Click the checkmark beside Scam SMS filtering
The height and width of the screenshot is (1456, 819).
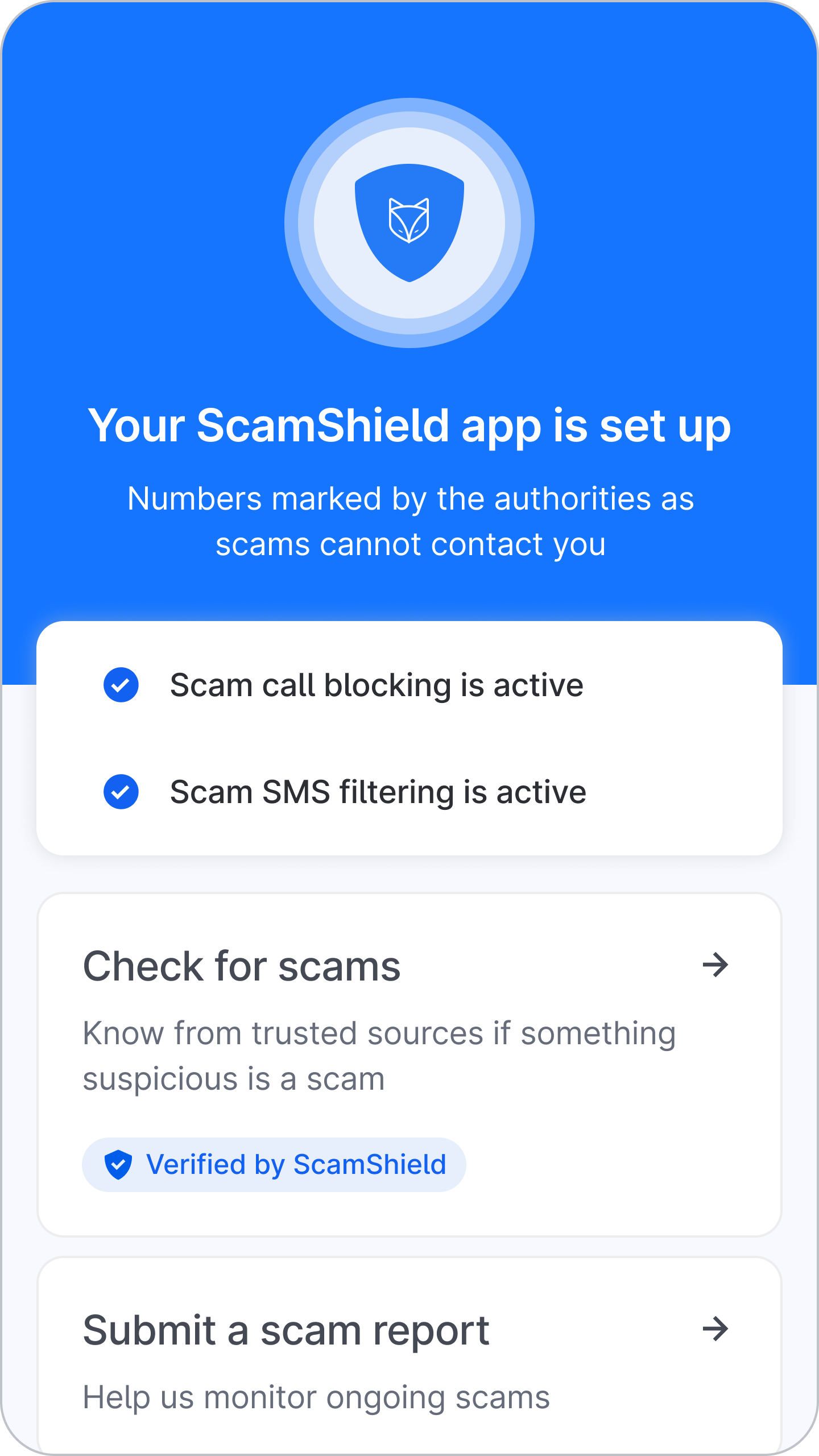point(121,792)
